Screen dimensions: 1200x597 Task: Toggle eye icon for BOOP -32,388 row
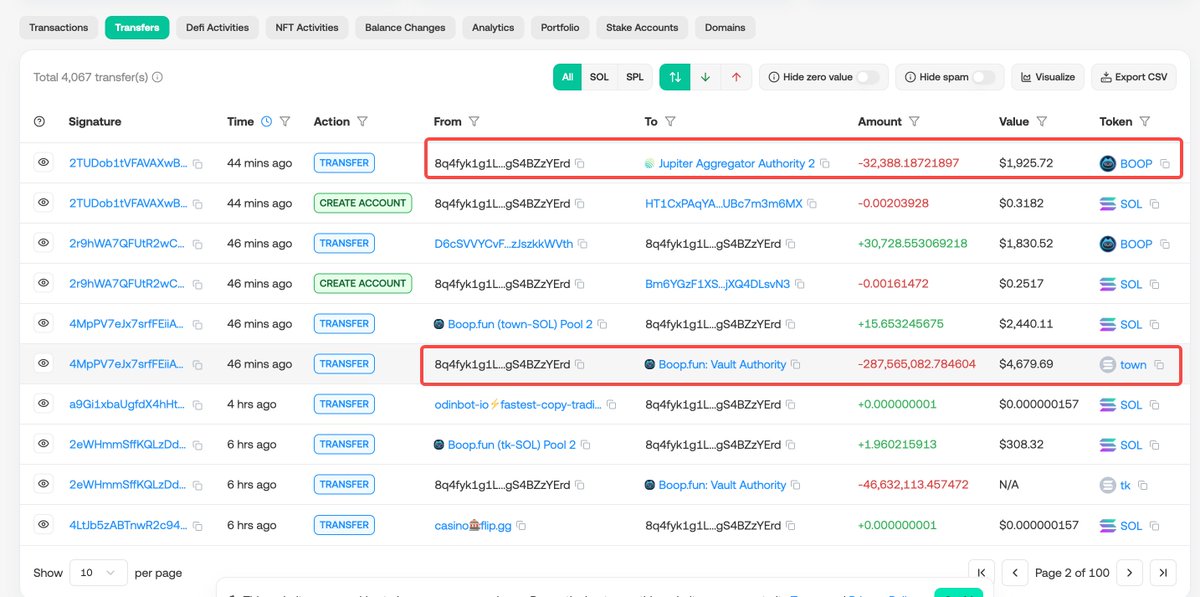(43, 162)
